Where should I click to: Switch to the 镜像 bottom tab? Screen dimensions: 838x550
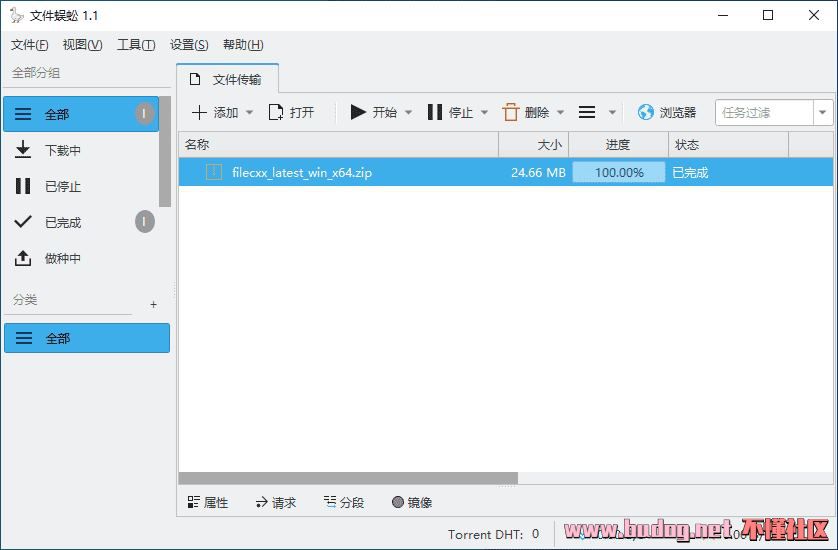tap(412, 503)
